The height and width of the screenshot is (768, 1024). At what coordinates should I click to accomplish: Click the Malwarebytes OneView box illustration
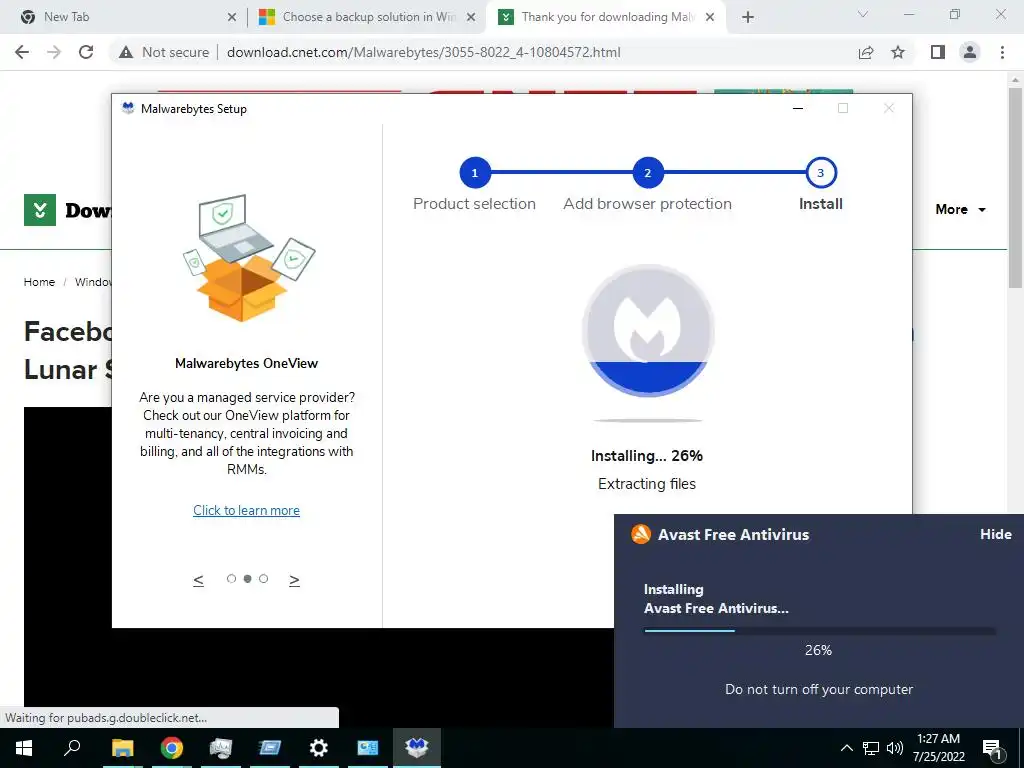point(248,258)
